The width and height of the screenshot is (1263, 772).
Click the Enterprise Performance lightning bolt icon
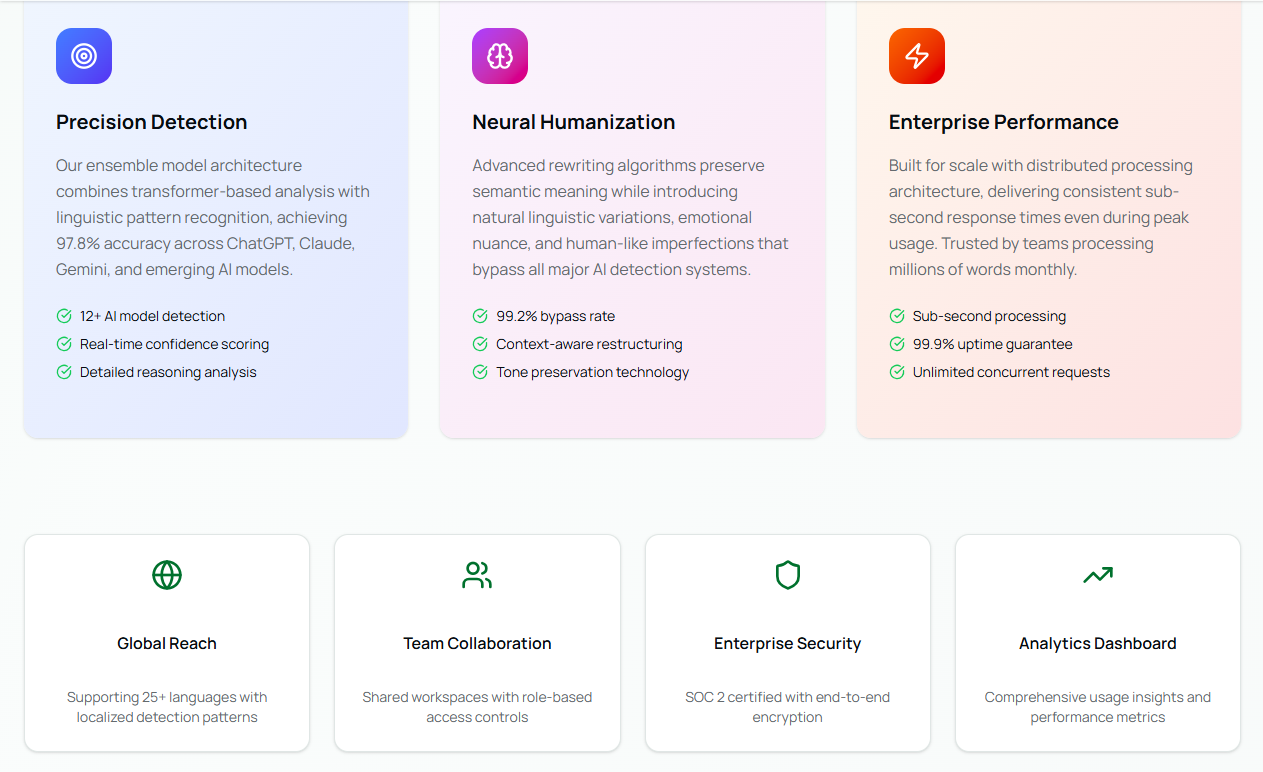coord(917,56)
